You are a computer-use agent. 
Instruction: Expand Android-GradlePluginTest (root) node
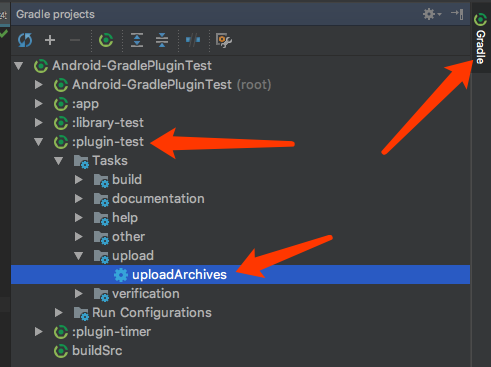pos(39,85)
